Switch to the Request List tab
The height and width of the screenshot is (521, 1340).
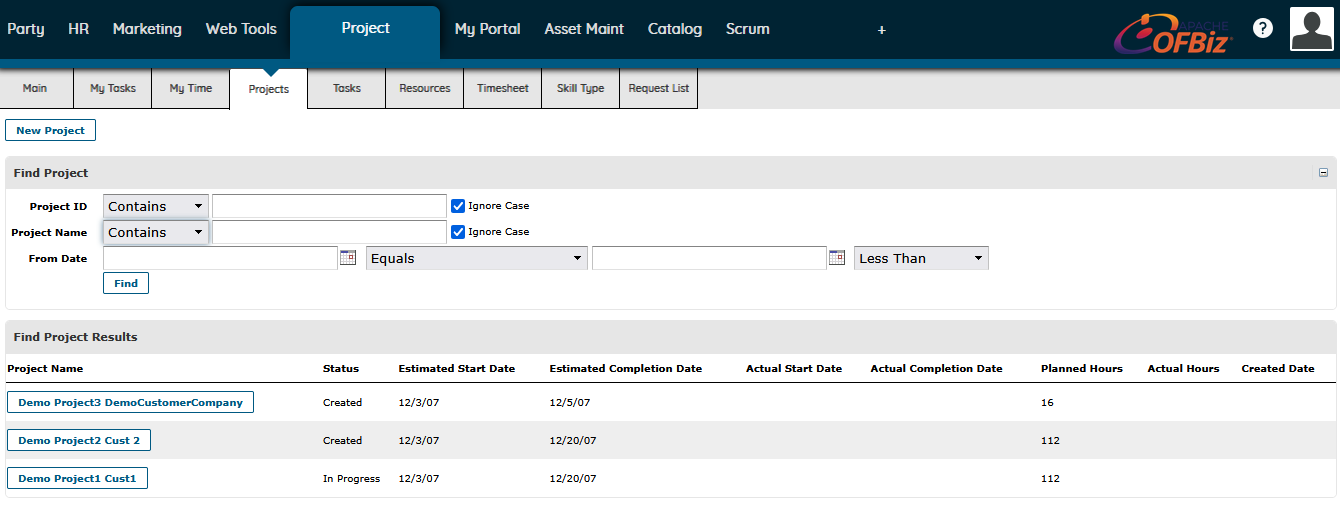coord(659,88)
